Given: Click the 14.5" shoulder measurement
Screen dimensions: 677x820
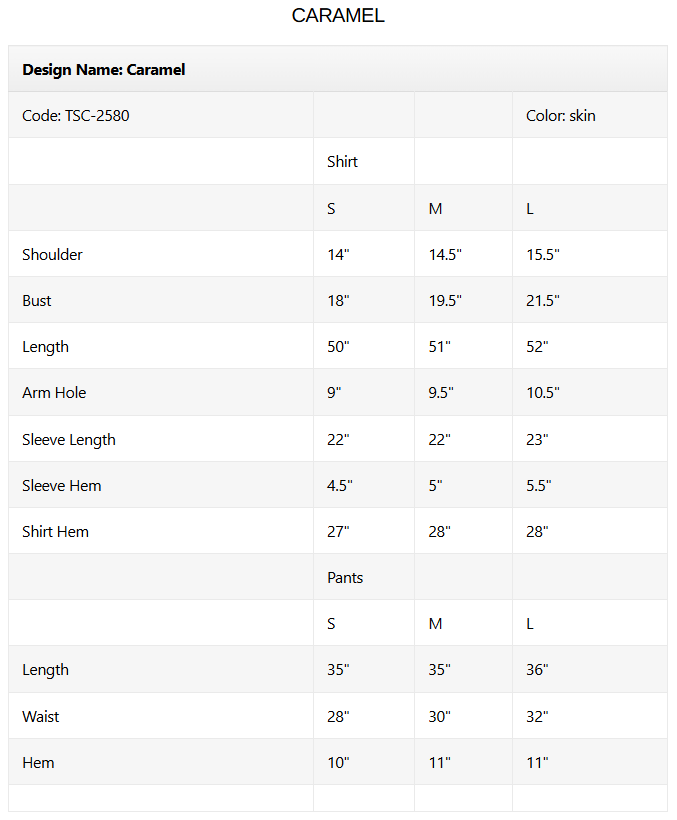Looking at the screenshot, I should click(x=445, y=255).
